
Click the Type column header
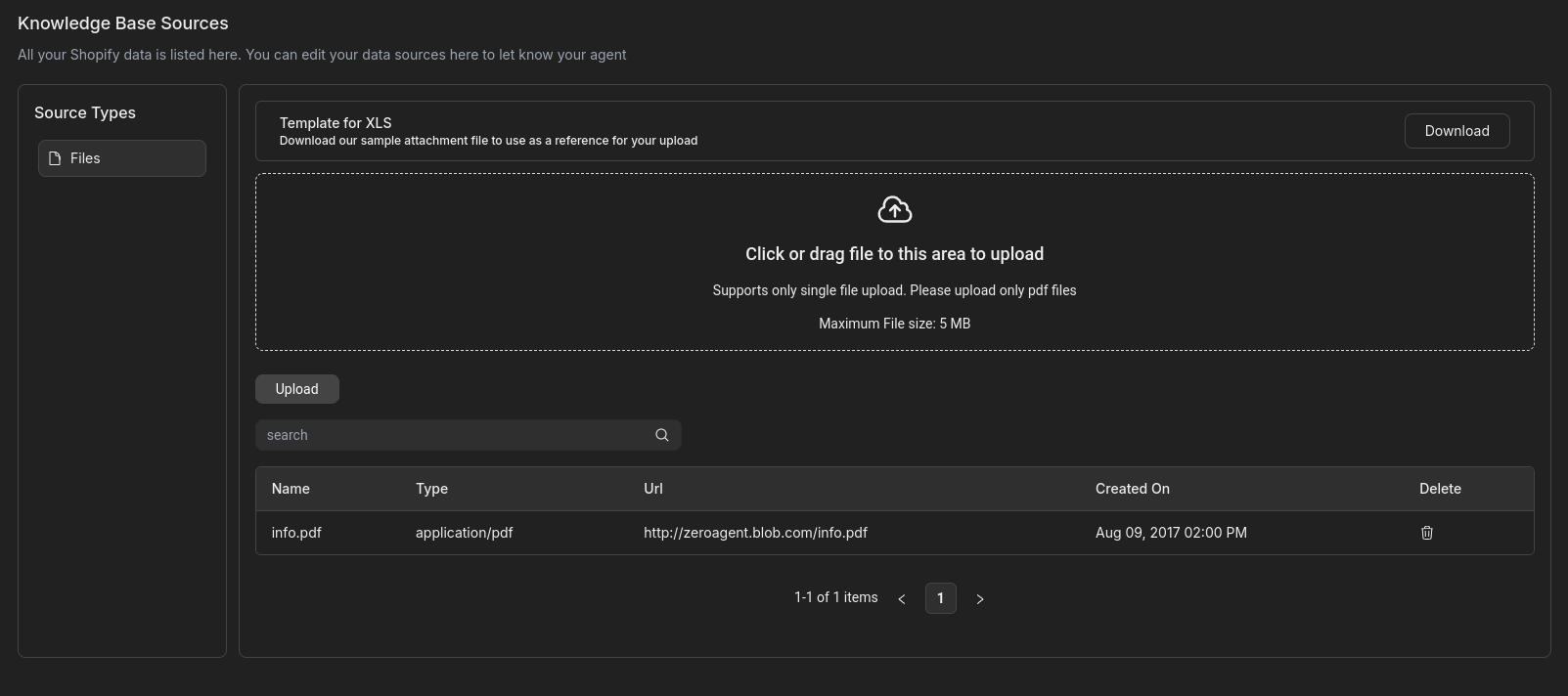[431, 489]
